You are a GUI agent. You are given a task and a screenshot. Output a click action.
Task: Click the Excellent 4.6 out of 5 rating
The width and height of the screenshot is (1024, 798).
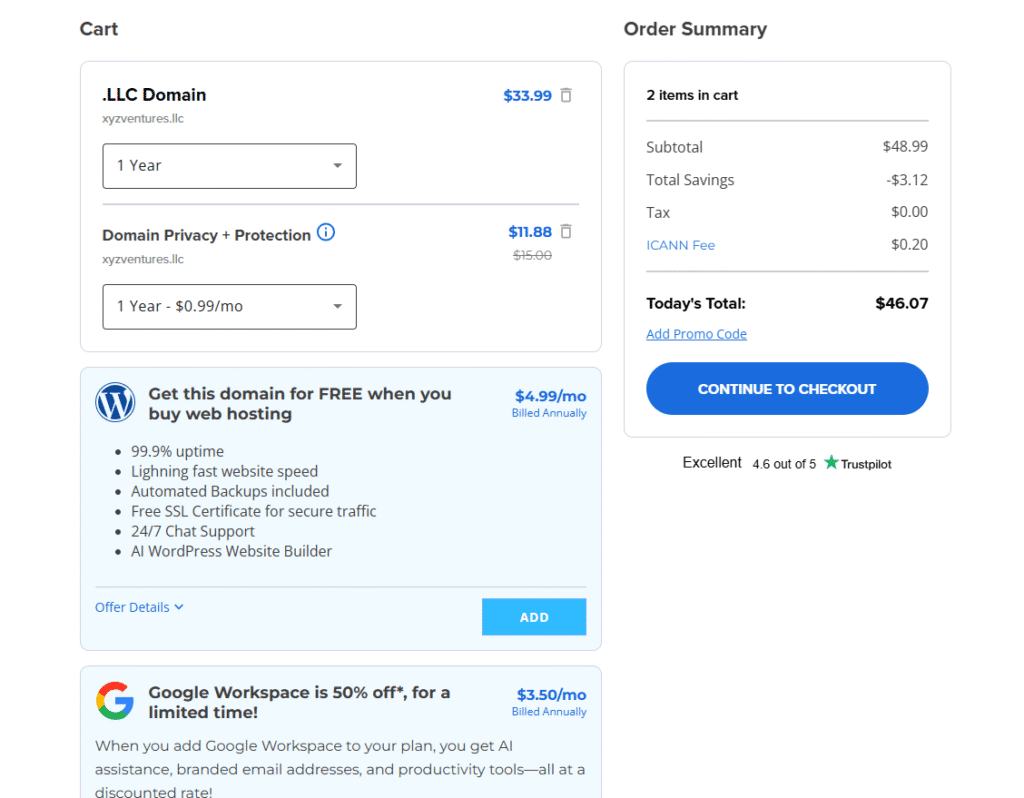coord(749,463)
